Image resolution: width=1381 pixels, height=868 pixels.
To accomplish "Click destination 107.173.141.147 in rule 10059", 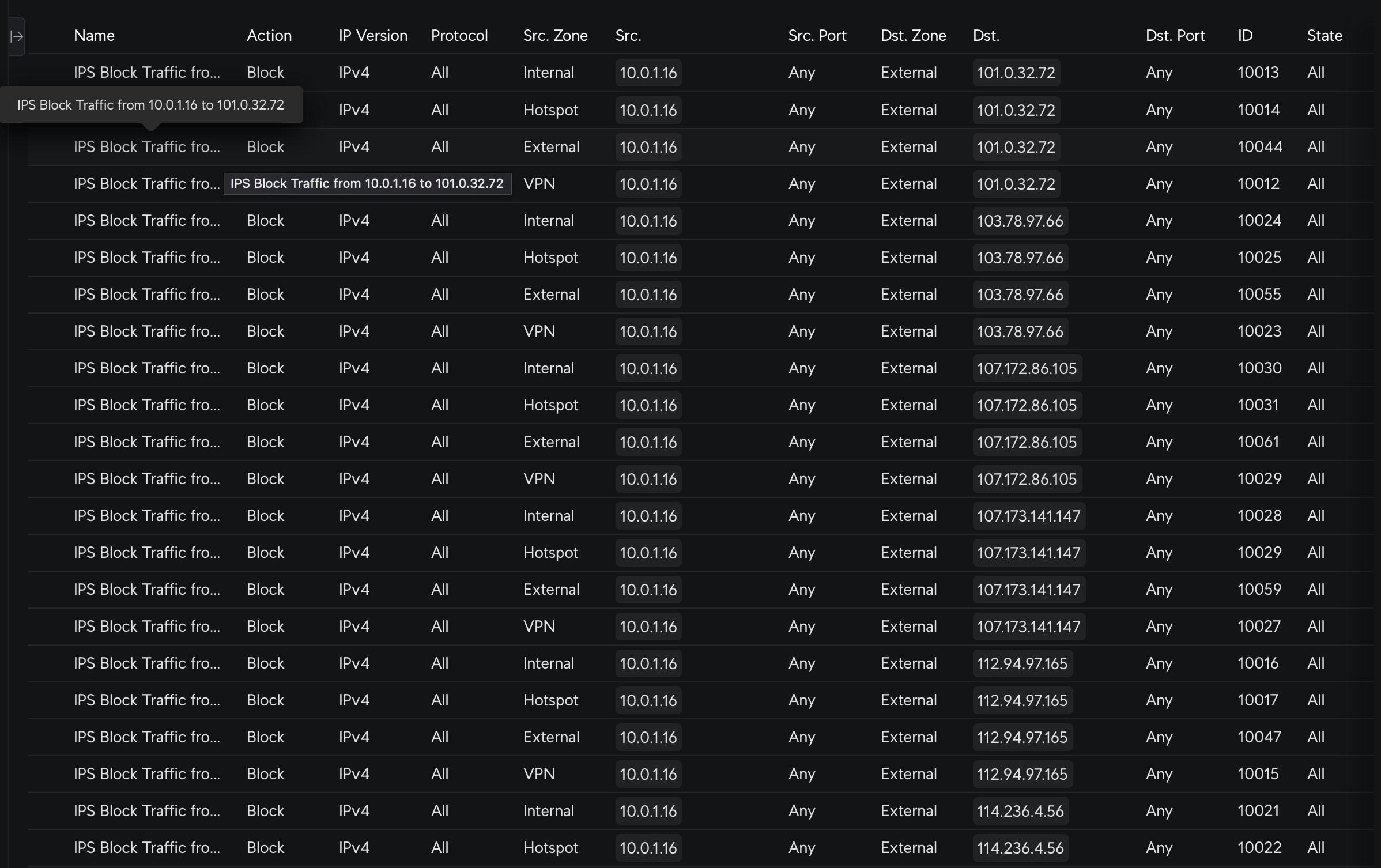I will click(1028, 590).
